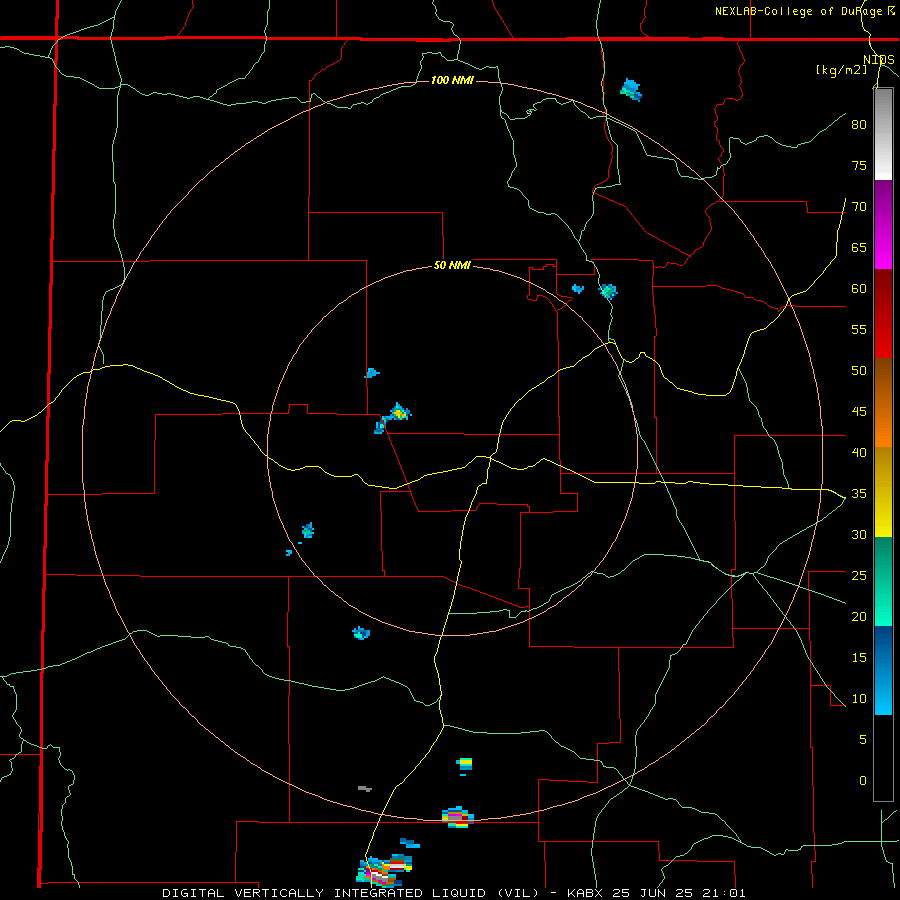Click the scale value 65

tap(859, 248)
